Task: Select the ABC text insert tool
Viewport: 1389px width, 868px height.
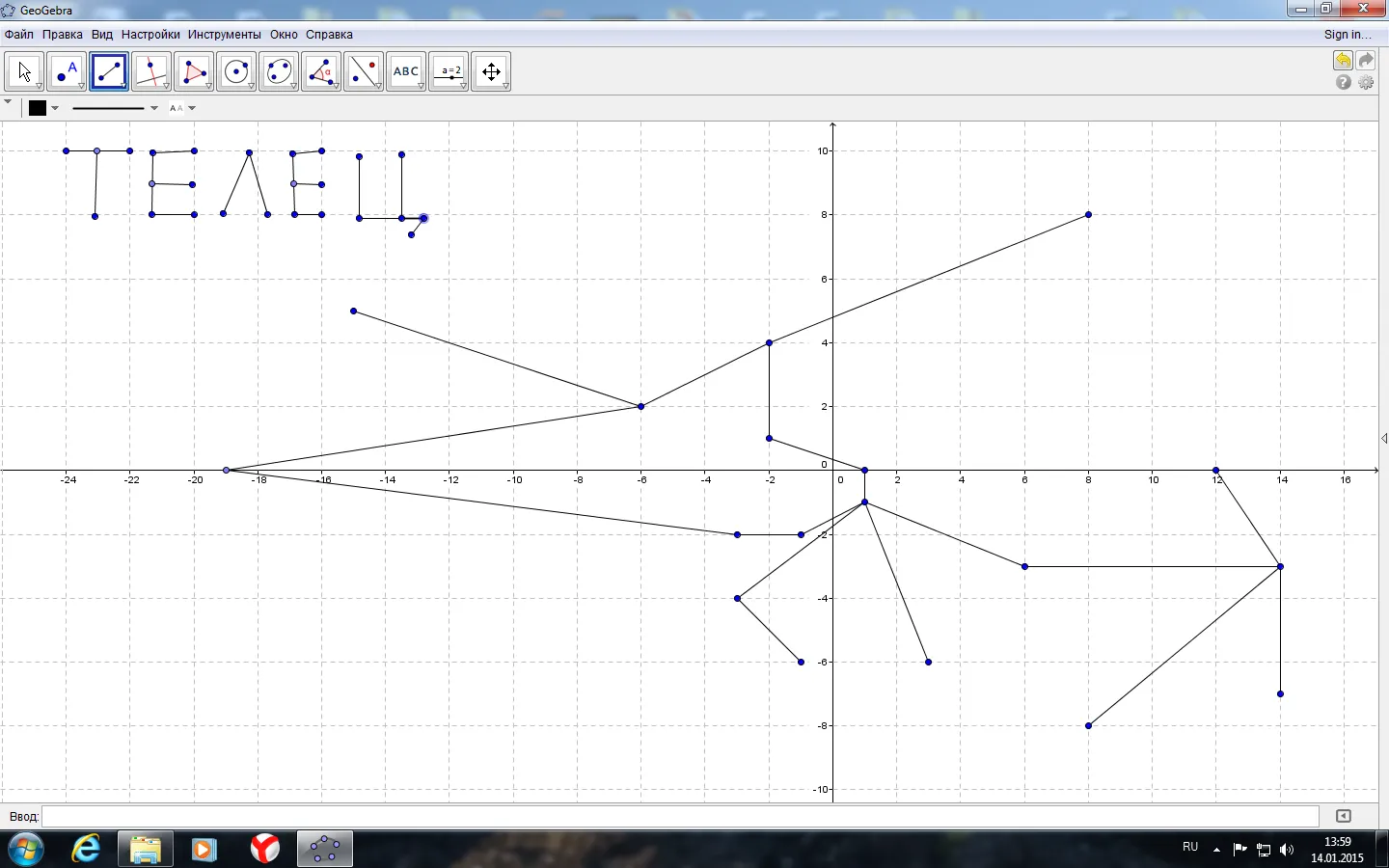Action: tap(406, 72)
